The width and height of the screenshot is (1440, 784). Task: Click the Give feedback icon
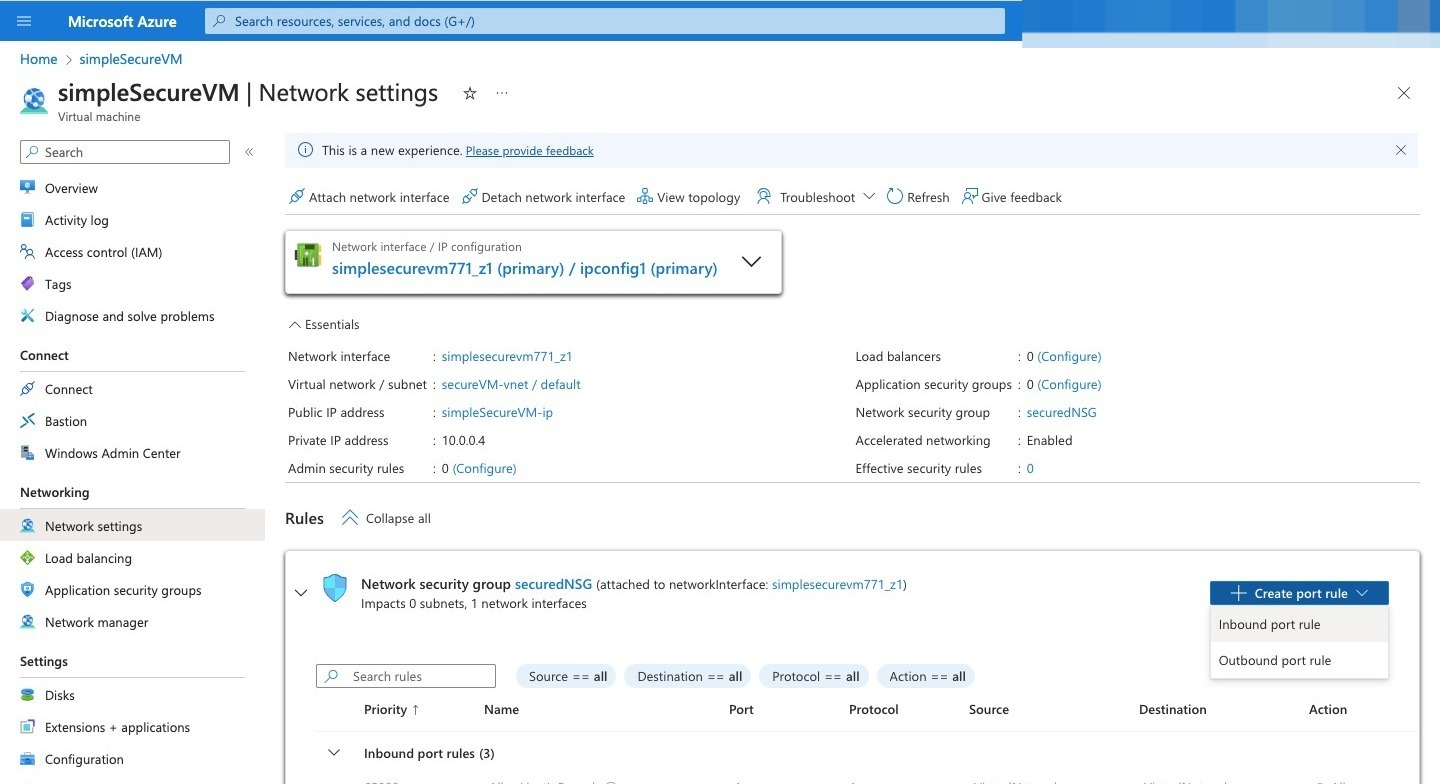coord(969,197)
